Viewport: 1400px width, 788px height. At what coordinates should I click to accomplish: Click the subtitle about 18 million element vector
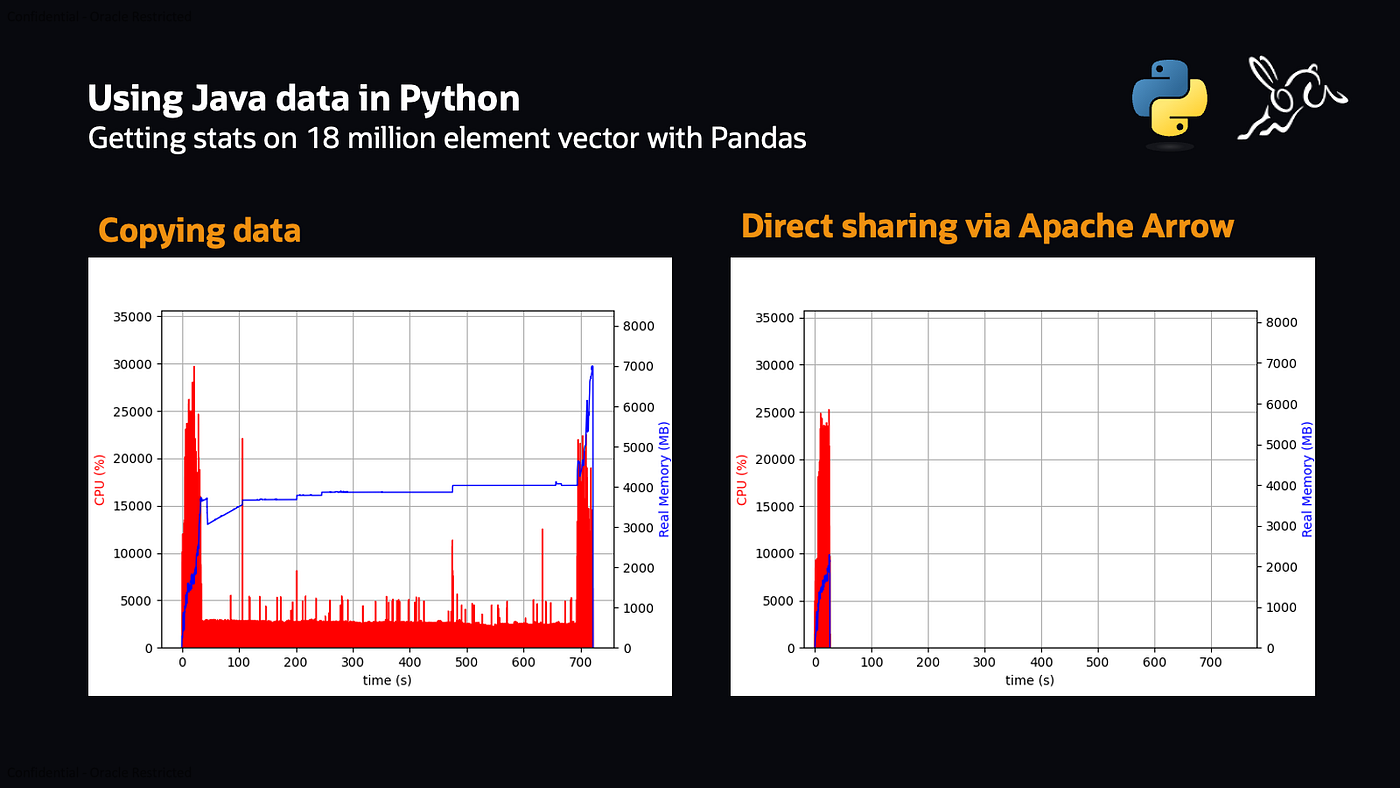pyautogui.click(x=447, y=137)
